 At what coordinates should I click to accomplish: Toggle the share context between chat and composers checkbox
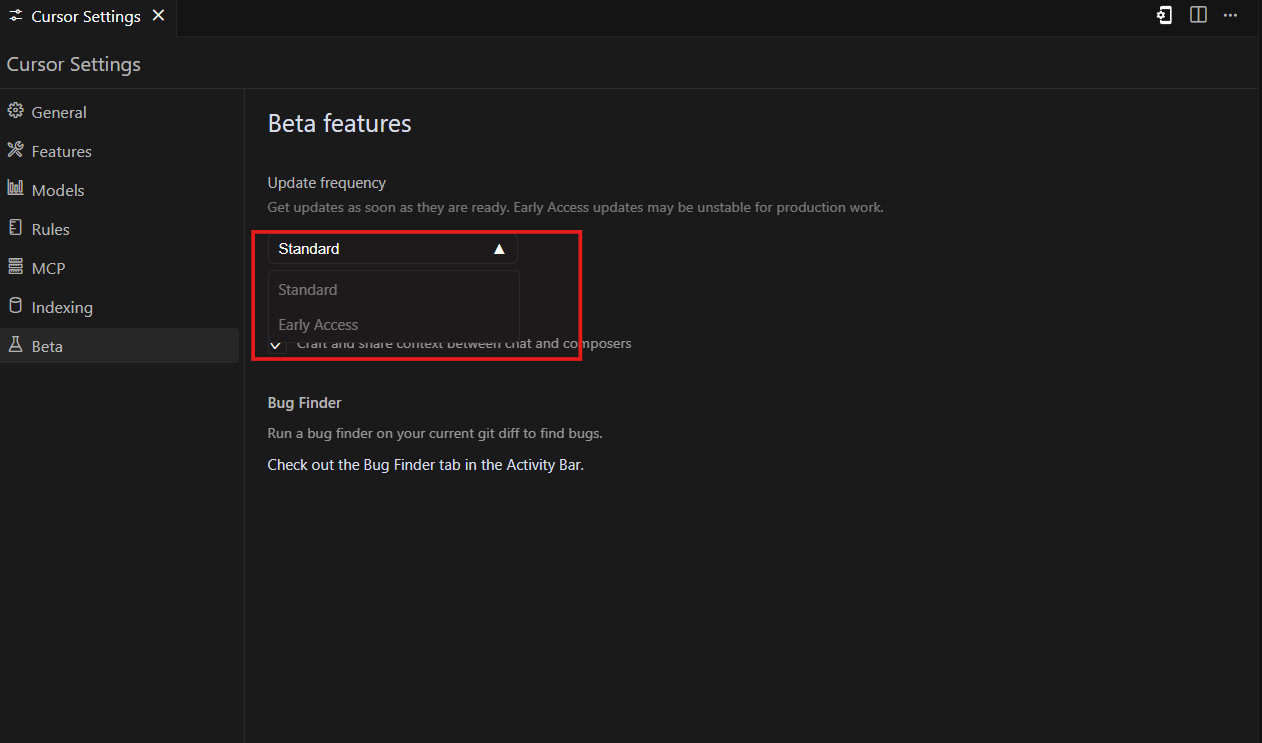coord(277,344)
